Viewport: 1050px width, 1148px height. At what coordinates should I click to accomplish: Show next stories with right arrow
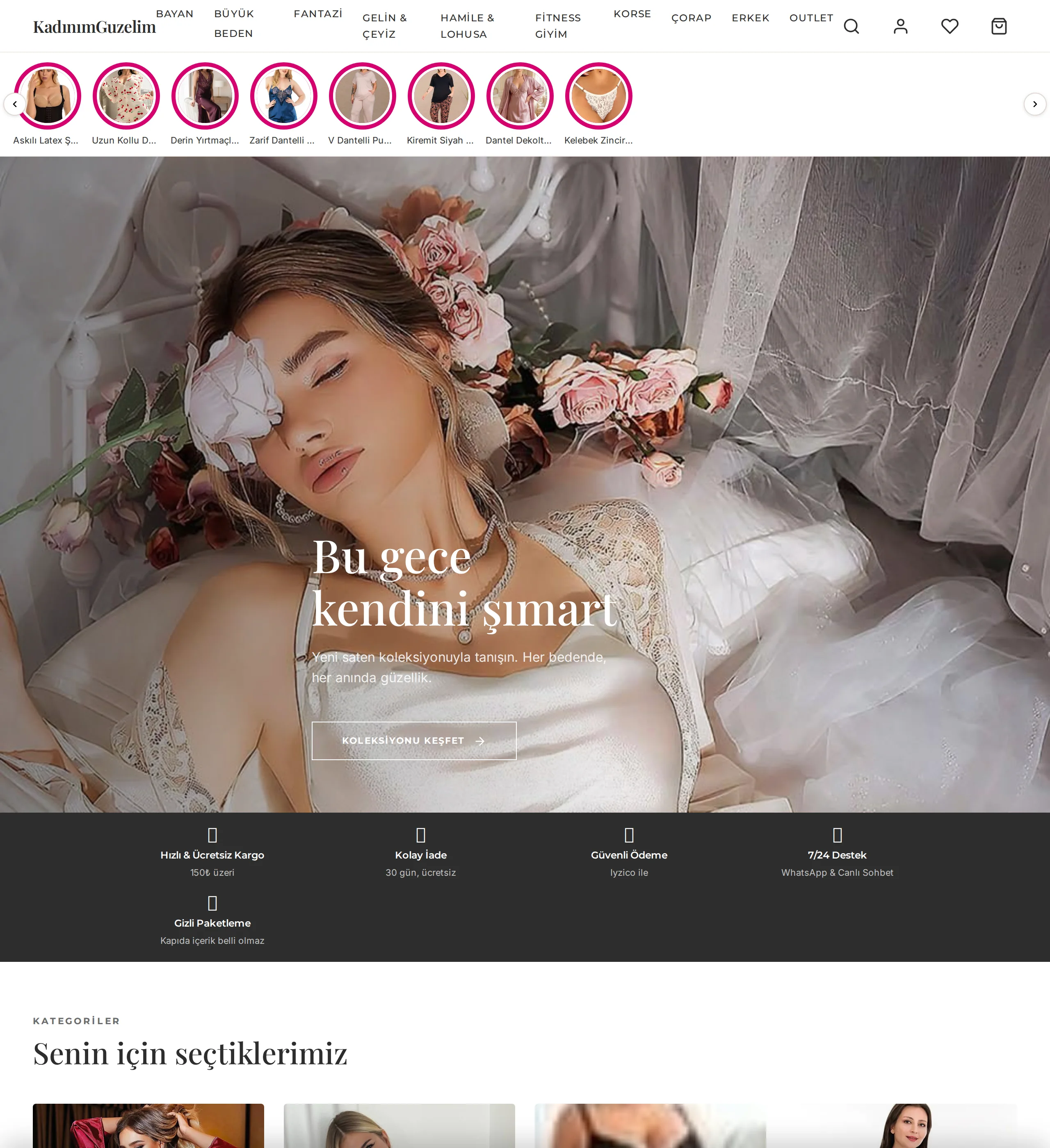[x=1034, y=104]
